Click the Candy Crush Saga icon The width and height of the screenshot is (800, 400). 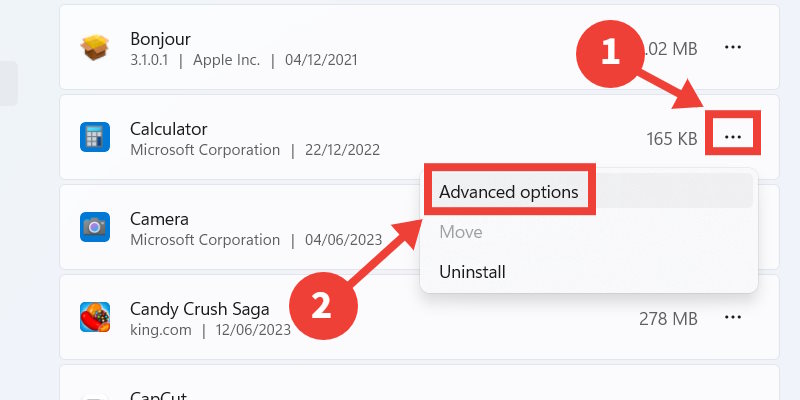94,318
